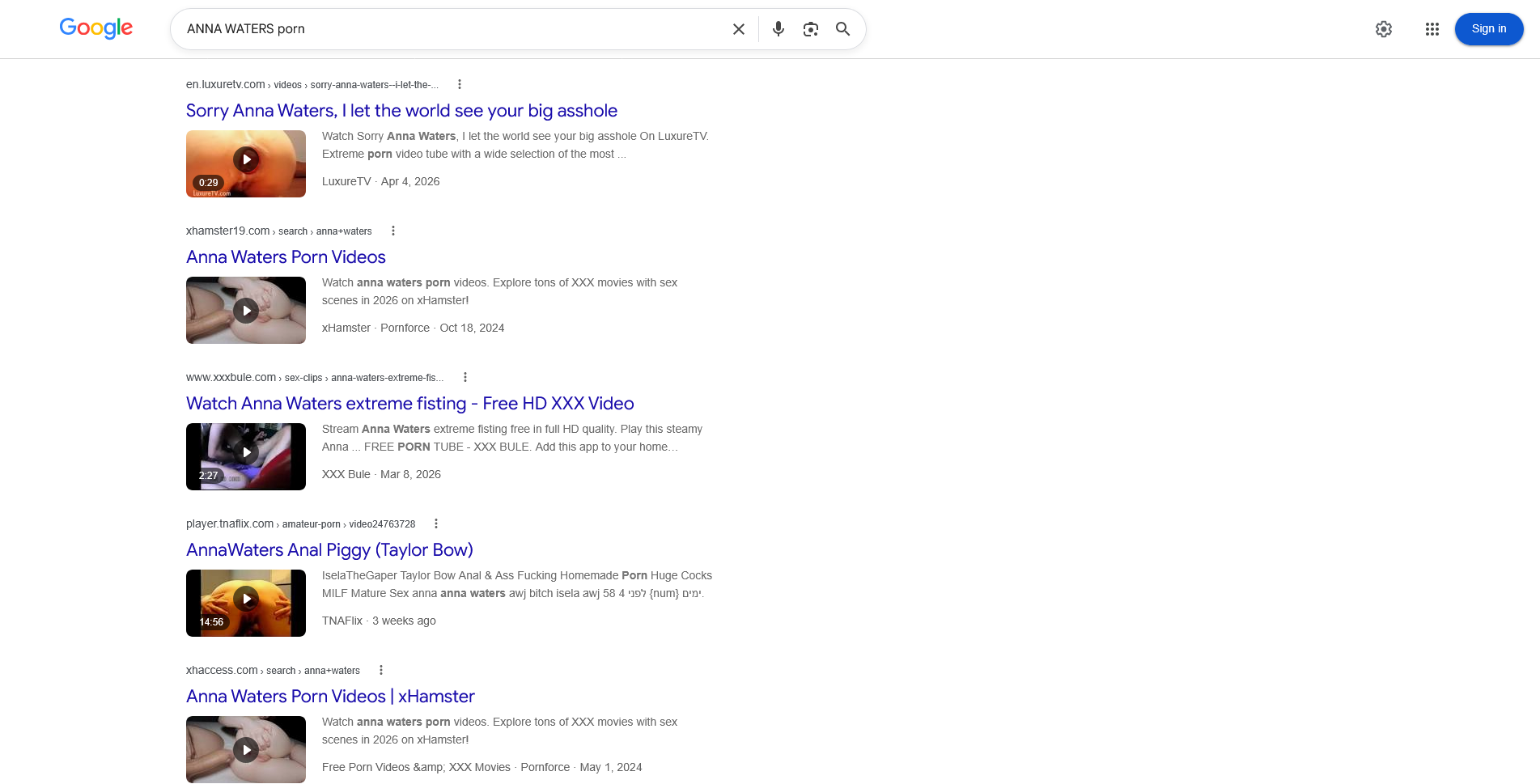Open the title link of the en.luxuretv.com result
This screenshot has width=1540, height=784.
[401, 111]
